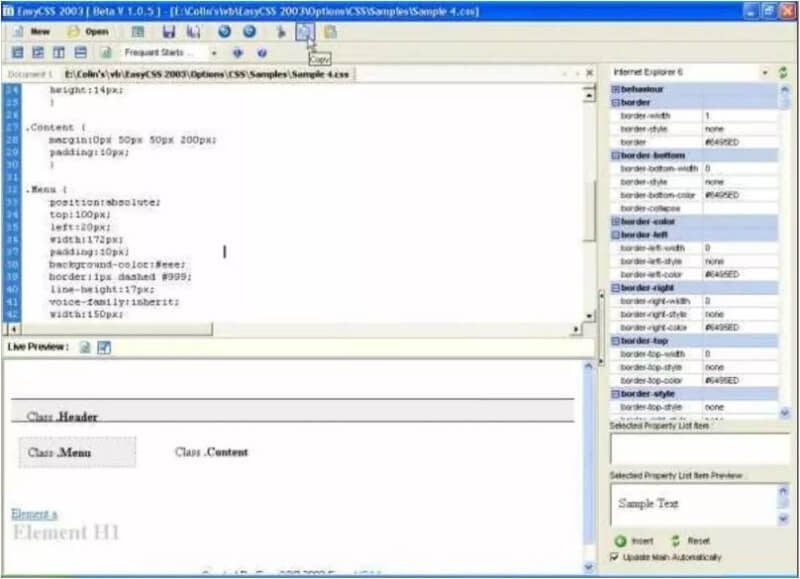Click Class .Content text in preview
Viewport: 800px width, 579px height.
211,452
